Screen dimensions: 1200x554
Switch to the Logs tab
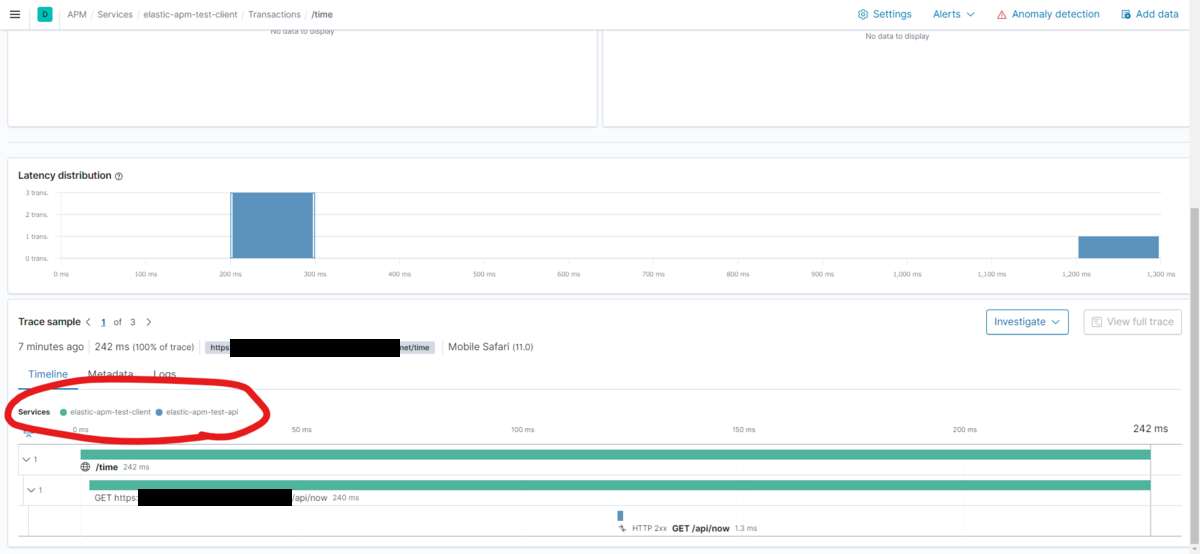coord(165,374)
